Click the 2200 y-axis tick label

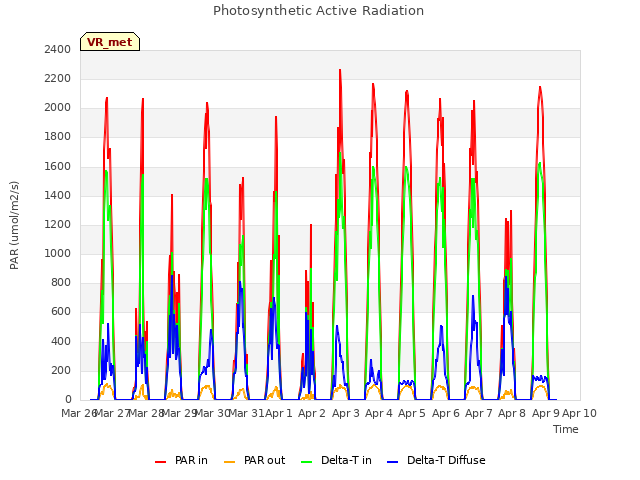pyautogui.click(x=58, y=78)
